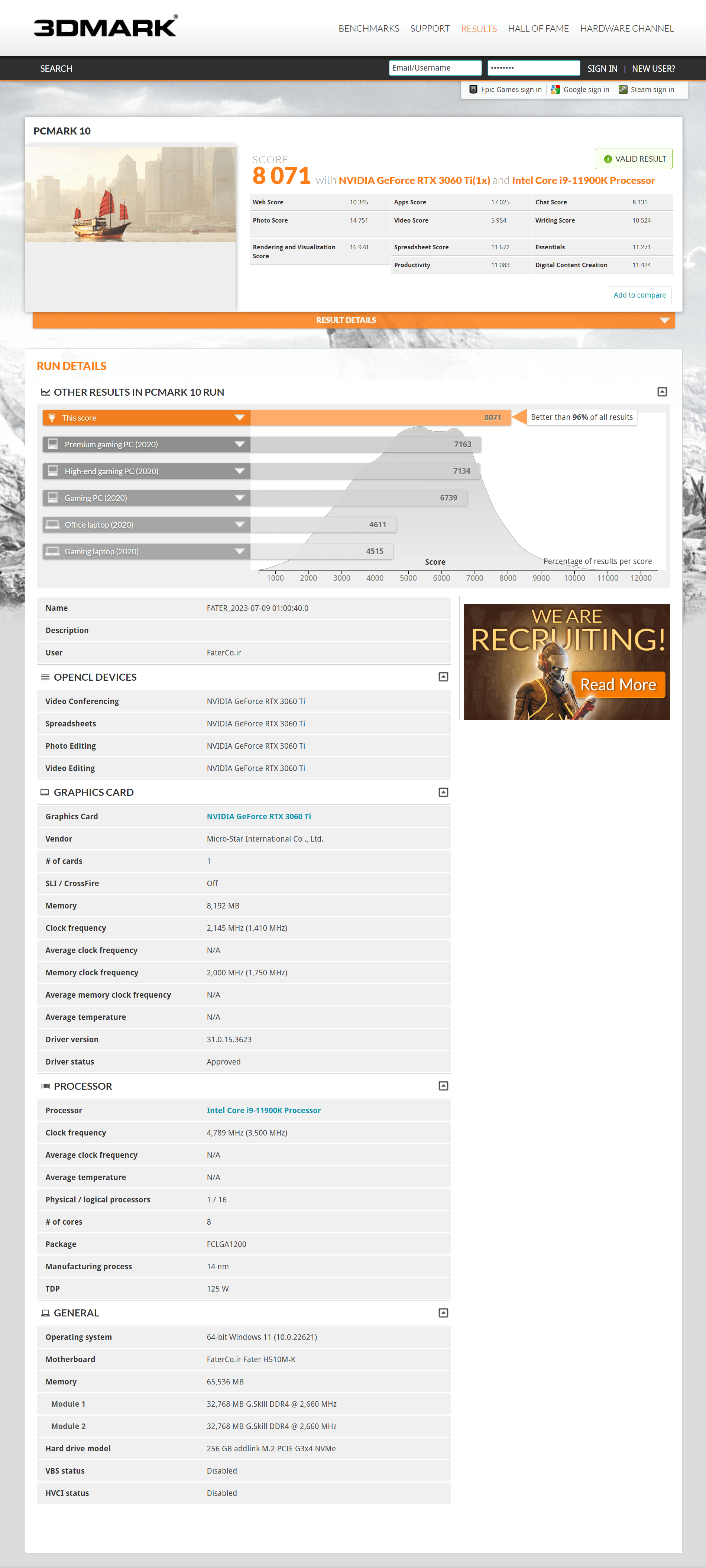
Task: Click chart icon next to Other Results heading
Action: (x=45, y=392)
